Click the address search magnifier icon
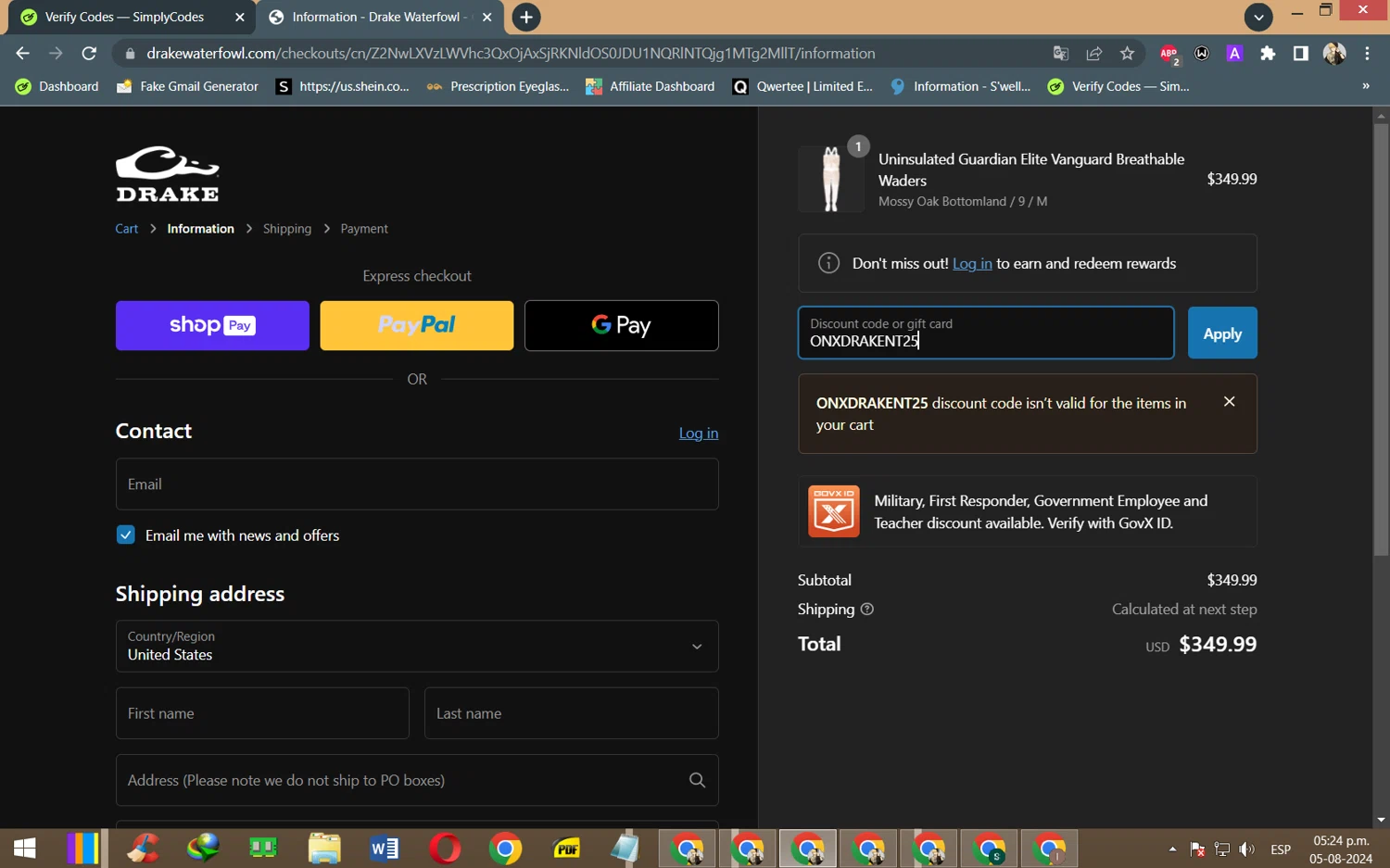The height and width of the screenshot is (868, 1390). tap(697, 780)
